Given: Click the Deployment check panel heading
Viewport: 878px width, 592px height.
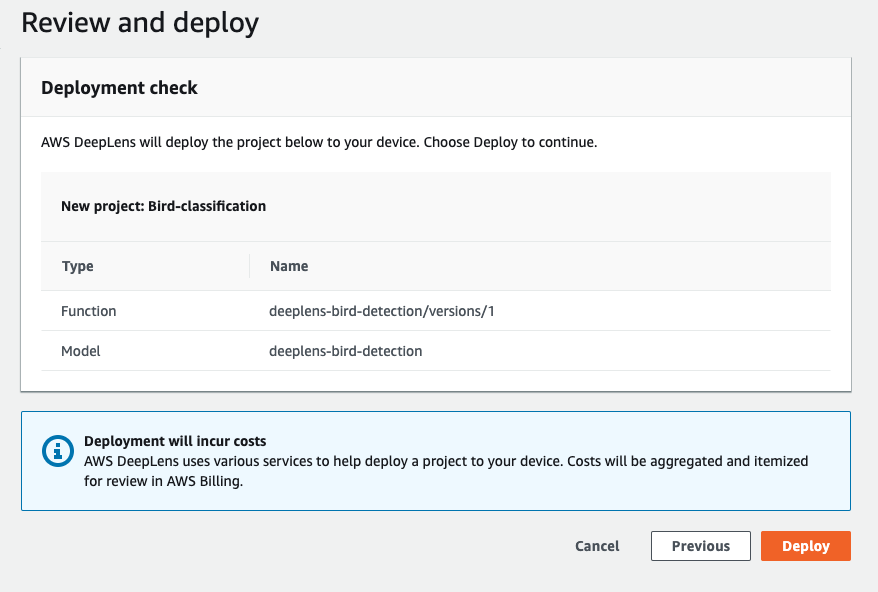Looking at the screenshot, I should 119,88.
